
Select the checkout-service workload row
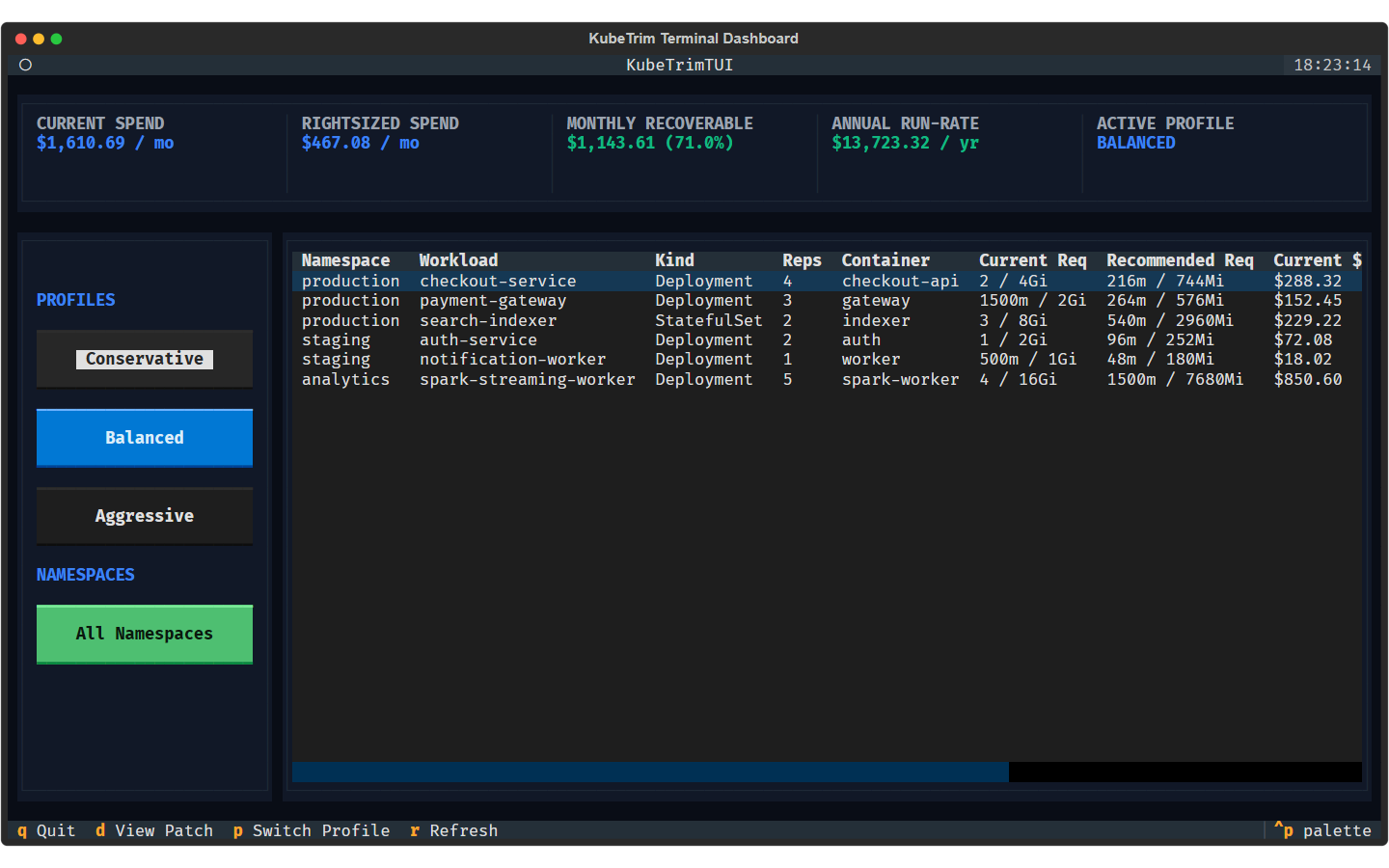coord(827,281)
